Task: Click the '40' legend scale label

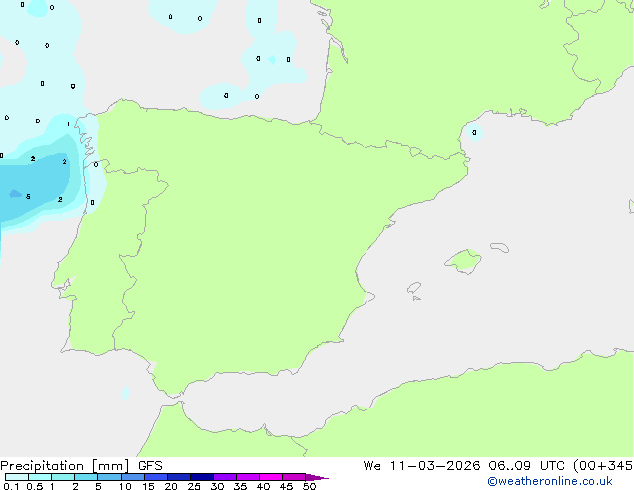Action: (263, 486)
